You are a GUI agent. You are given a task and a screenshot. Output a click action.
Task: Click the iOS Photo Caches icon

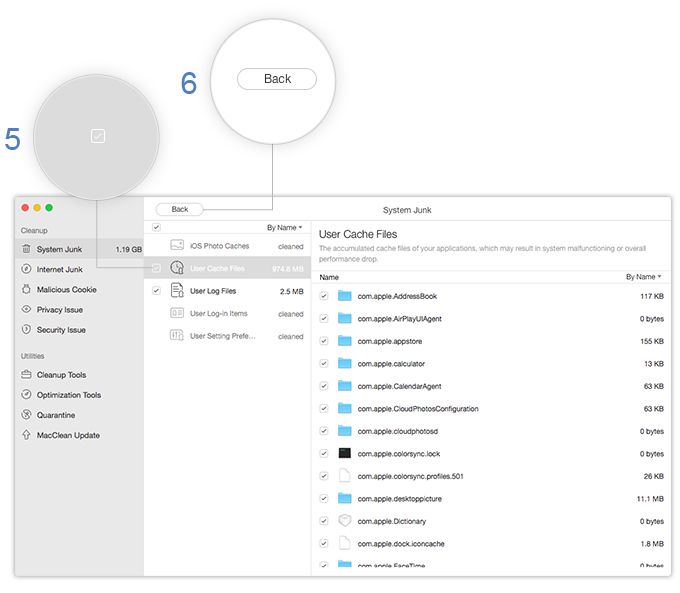click(x=177, y=246)
